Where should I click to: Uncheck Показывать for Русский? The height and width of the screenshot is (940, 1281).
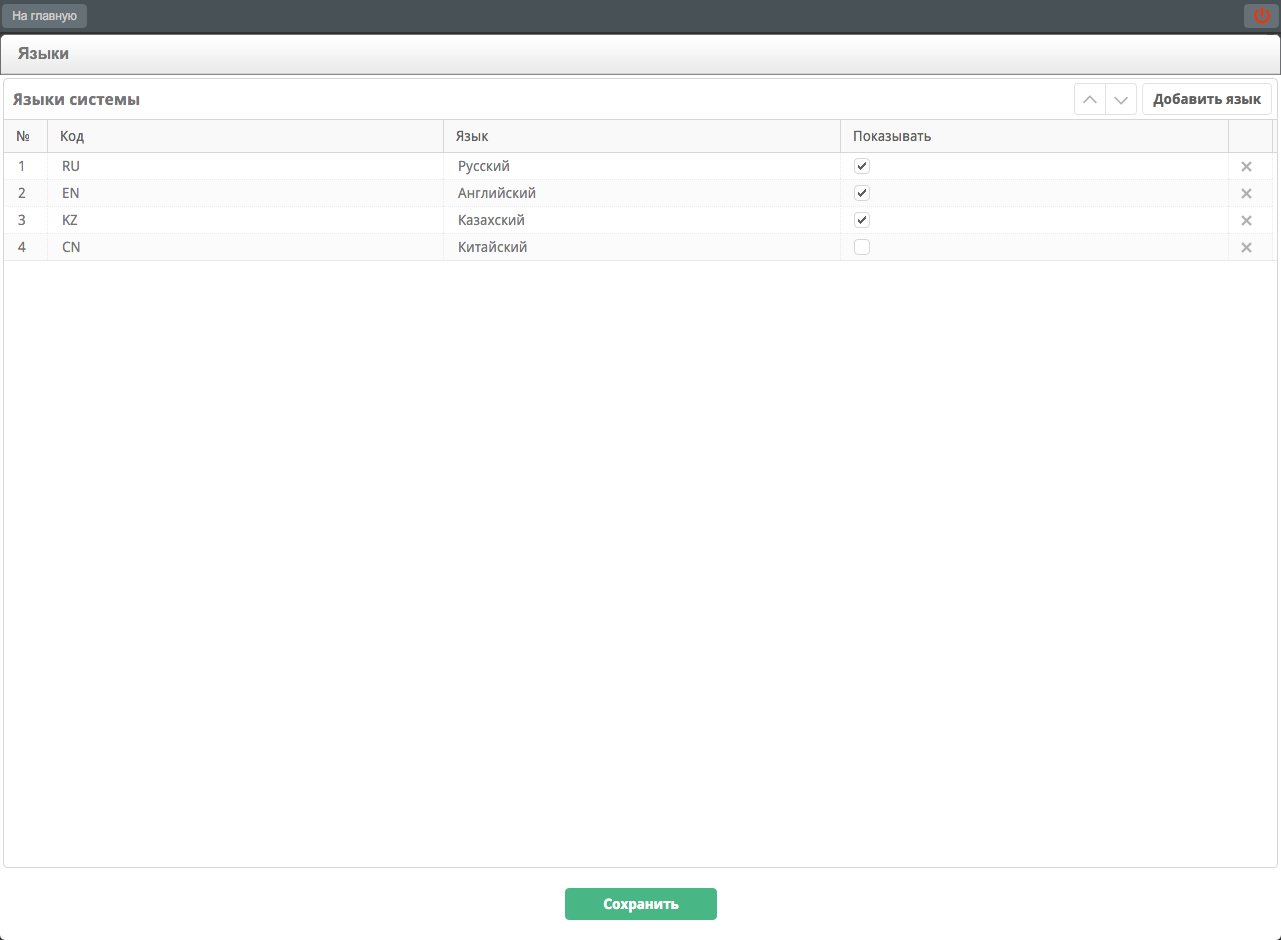(862, 166)
